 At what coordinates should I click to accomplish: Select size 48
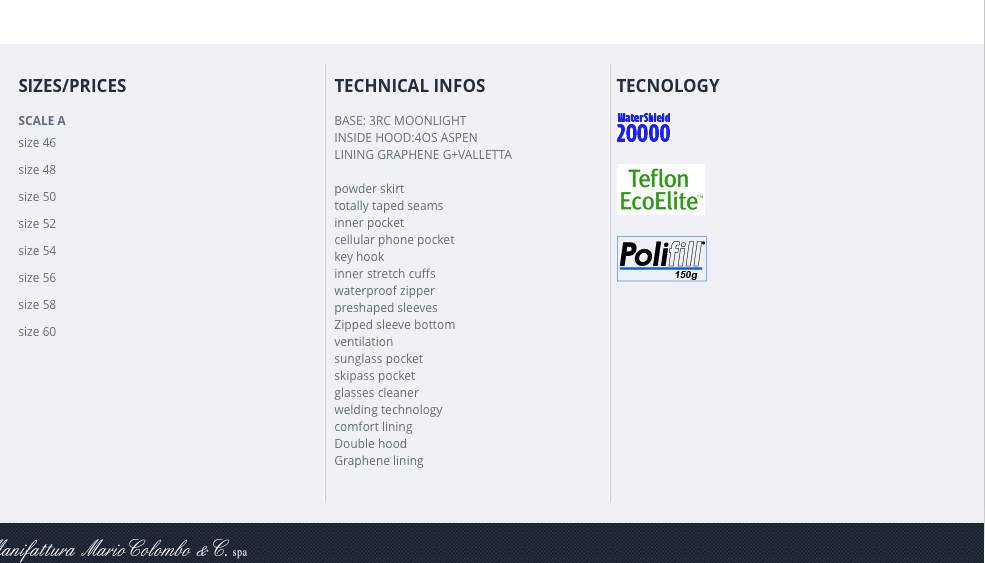coord(37,170)
